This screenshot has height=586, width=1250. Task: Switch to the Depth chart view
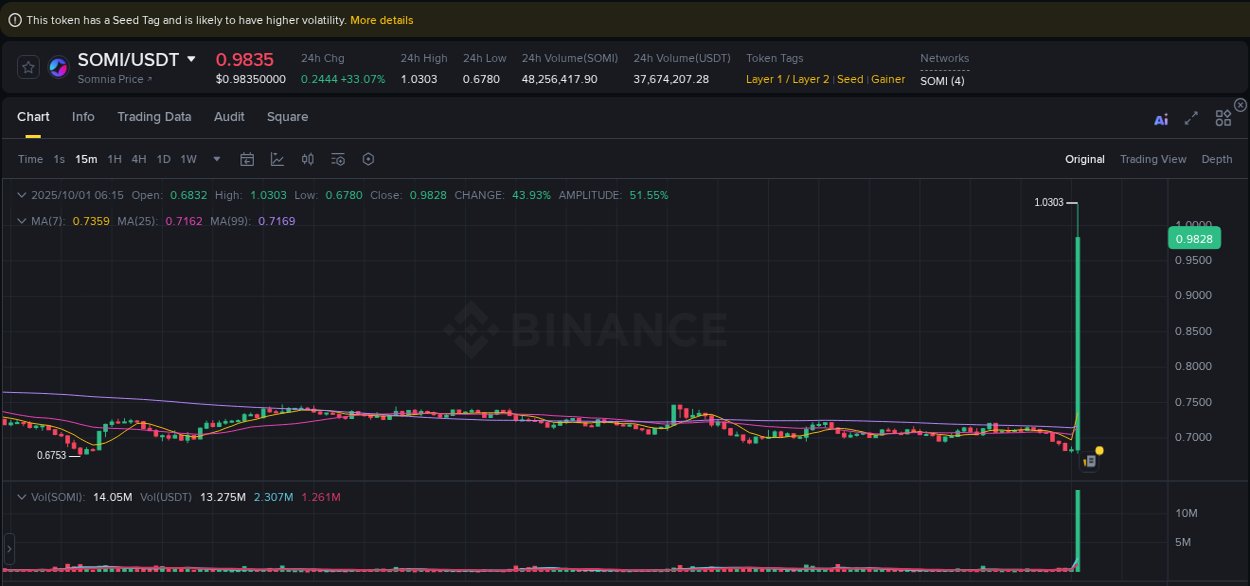click(1216, 159)
